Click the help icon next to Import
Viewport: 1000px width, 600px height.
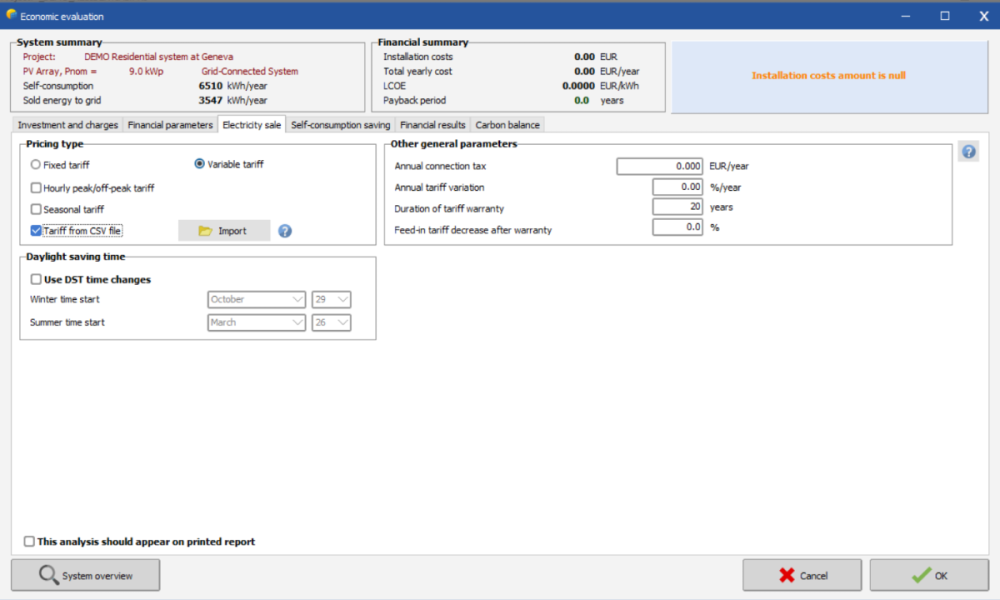[x=285, y=231]
